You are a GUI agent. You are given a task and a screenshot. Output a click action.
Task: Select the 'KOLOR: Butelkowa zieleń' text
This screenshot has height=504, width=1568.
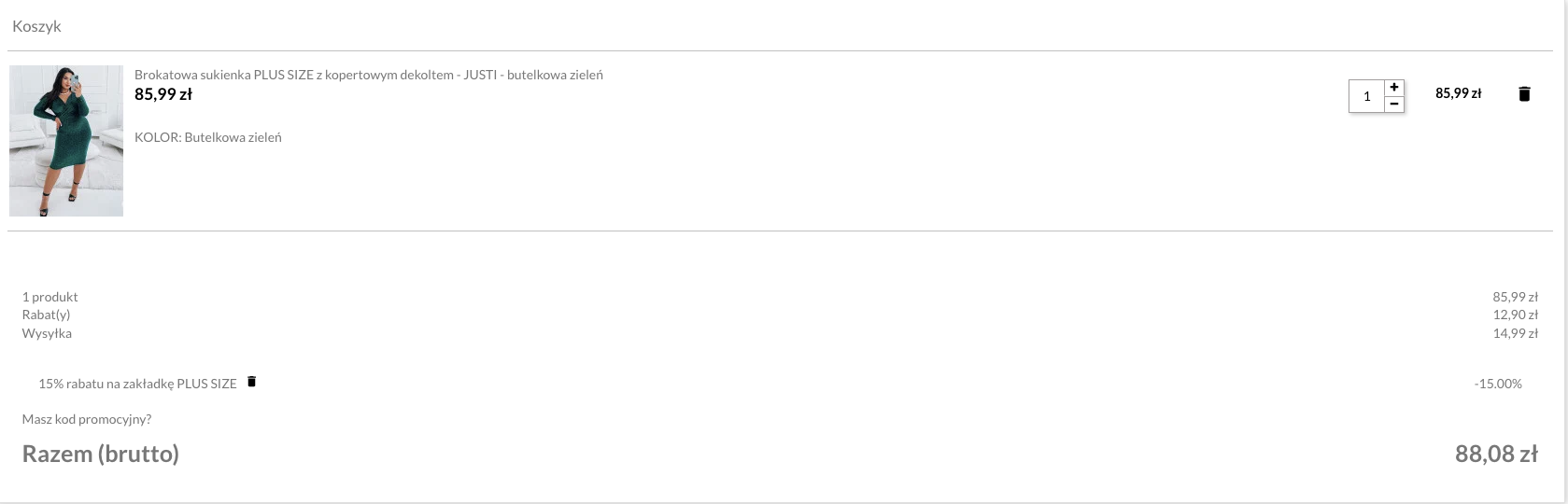[x=207, y=137]
